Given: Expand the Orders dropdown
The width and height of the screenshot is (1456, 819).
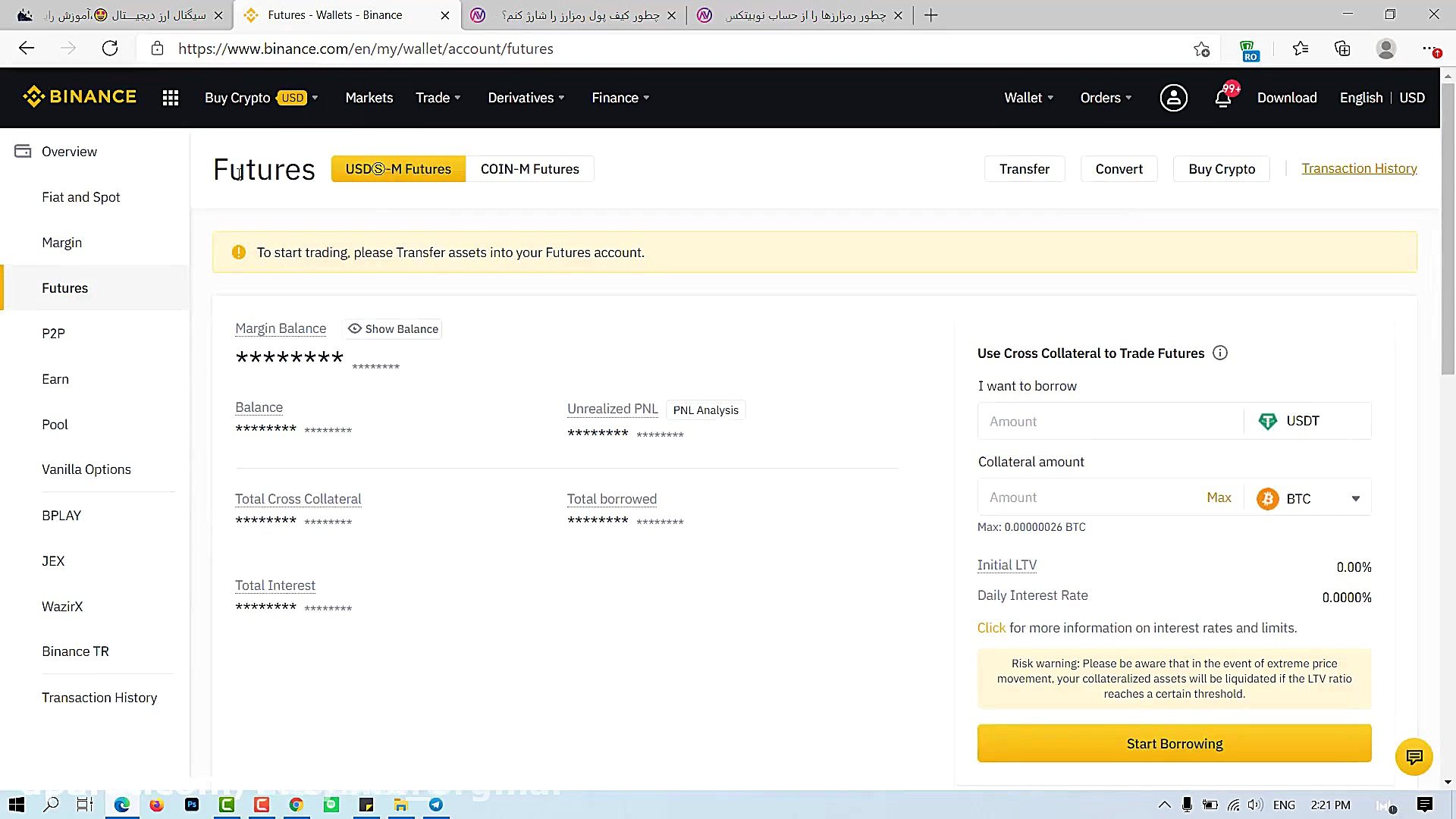Looking at the screenshot, I should tap(1106, 98).
